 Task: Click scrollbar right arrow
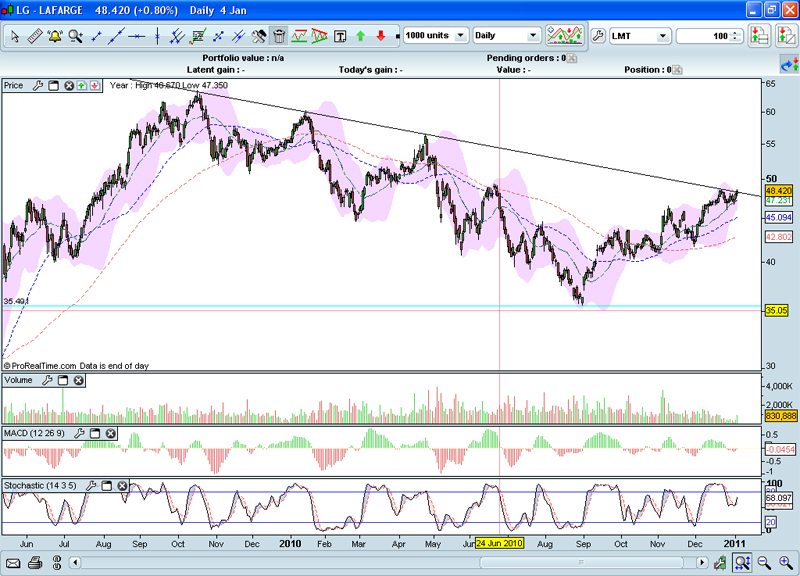(702, 563)
